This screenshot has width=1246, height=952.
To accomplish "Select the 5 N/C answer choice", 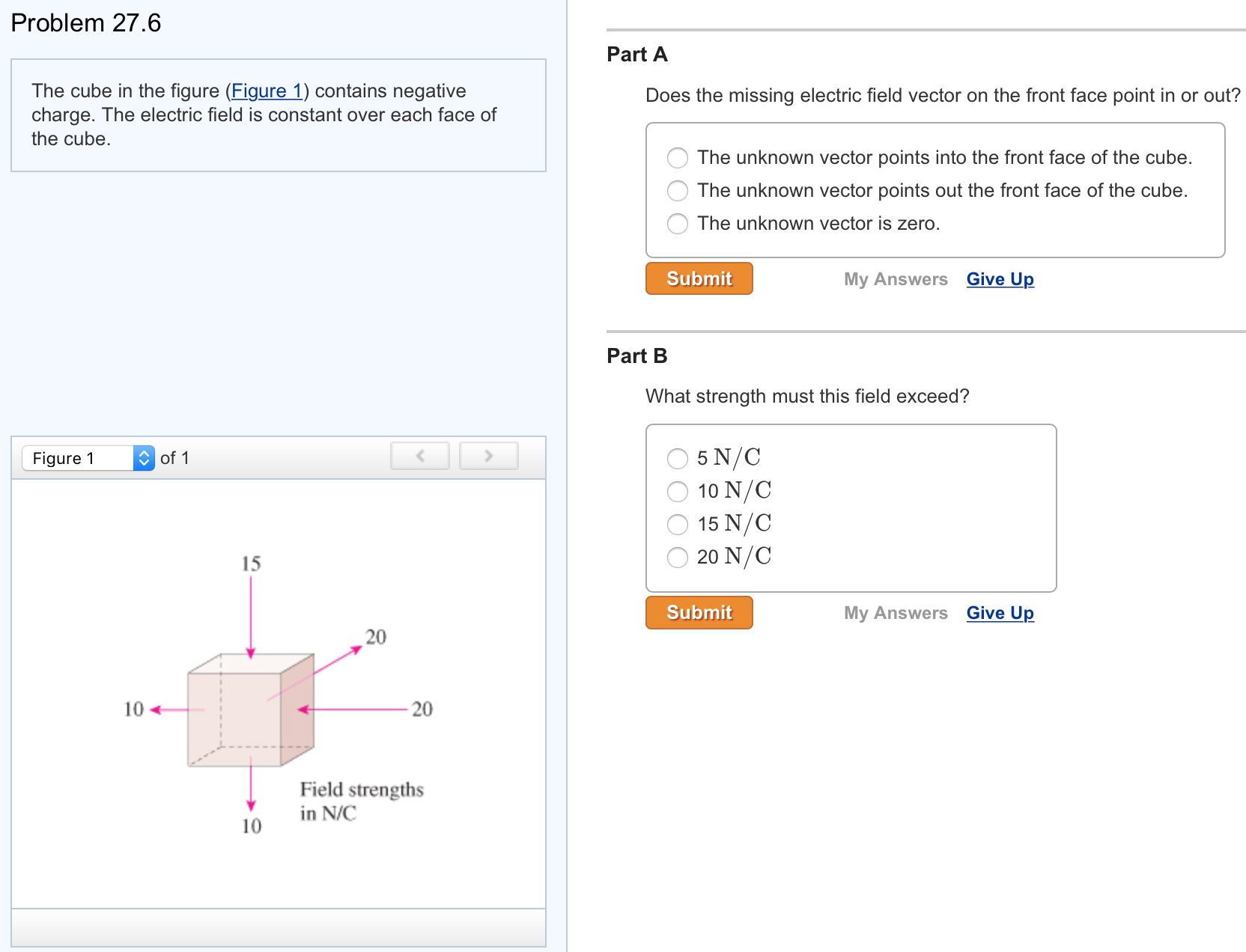I will pos(677,458).
